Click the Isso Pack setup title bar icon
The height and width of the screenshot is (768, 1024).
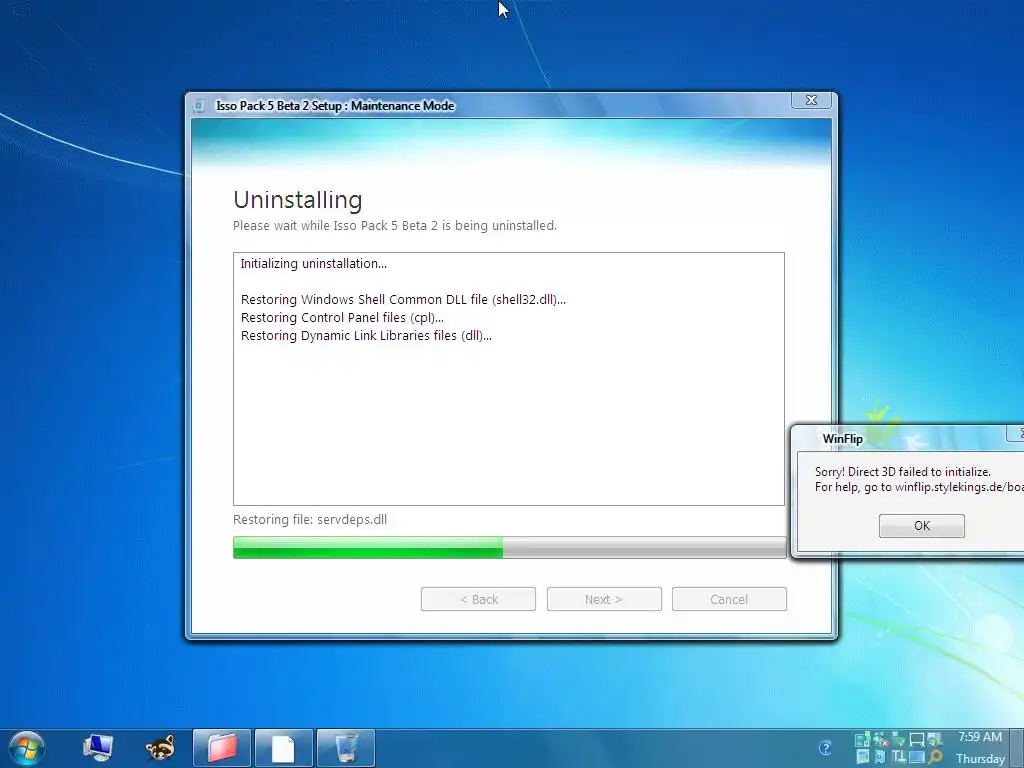pyautogui.click(x=199, y=106)
